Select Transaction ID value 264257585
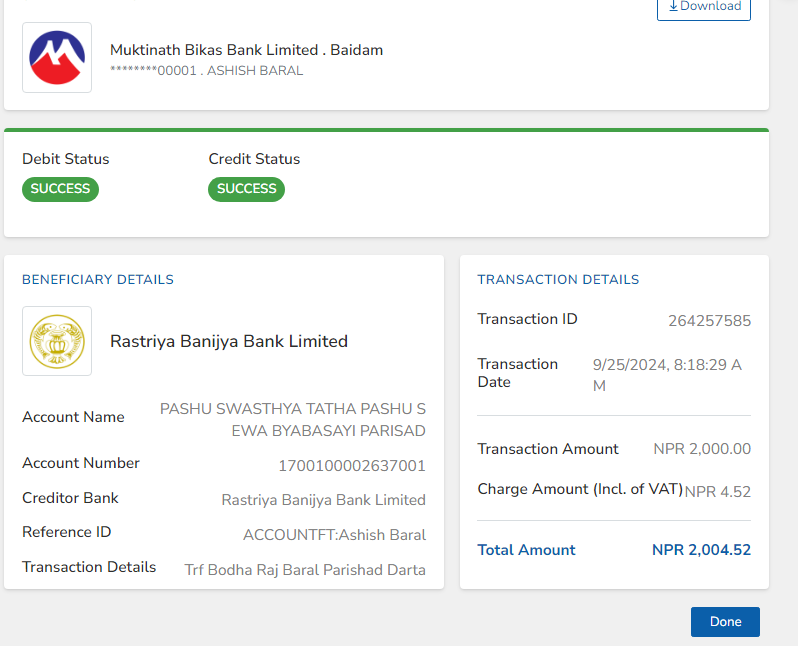Image resolution: width=798 pixels, height=646 pixels. [709, 321]
